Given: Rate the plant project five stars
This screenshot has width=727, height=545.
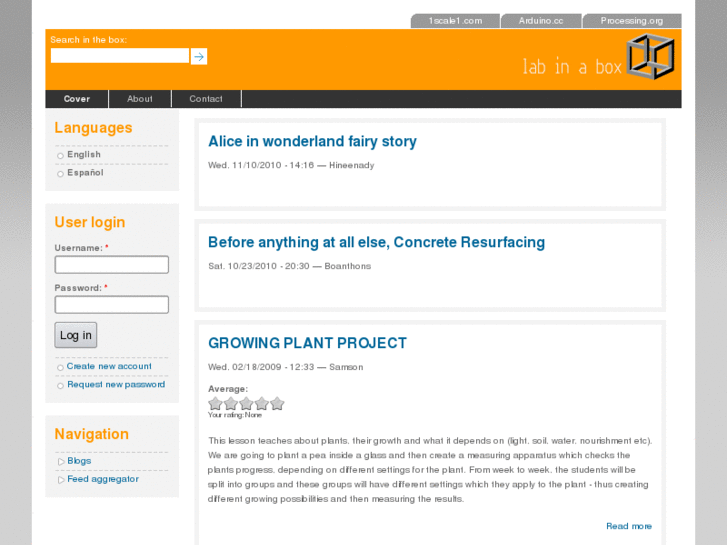Looking at the screenshot, I should tap(277, 404).
